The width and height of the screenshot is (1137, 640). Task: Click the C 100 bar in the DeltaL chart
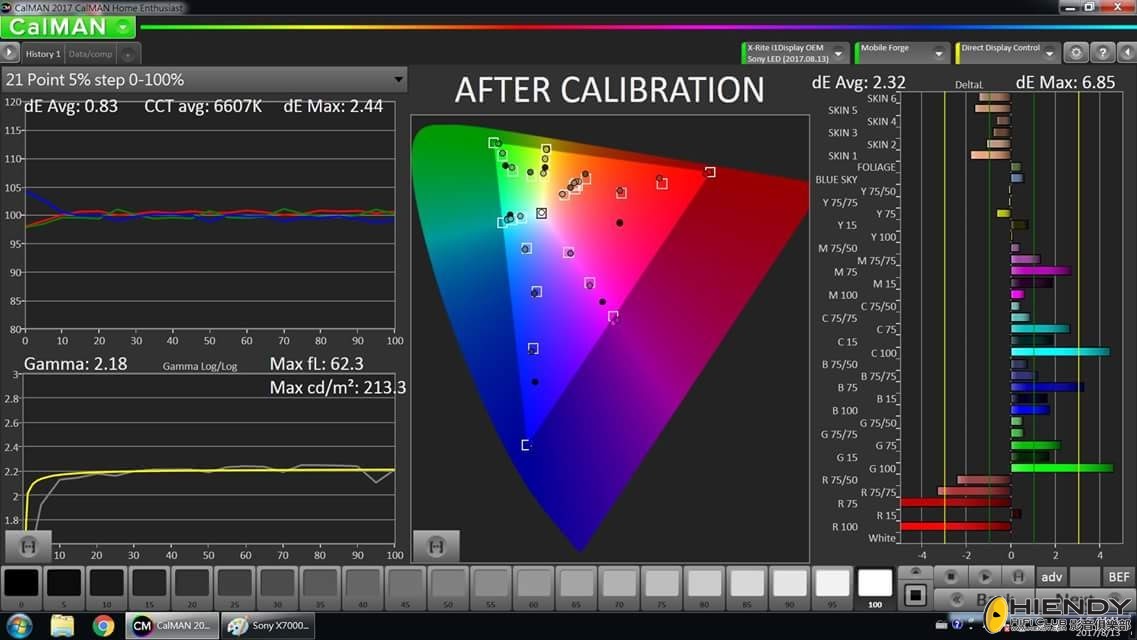[x=1060, y=352]
